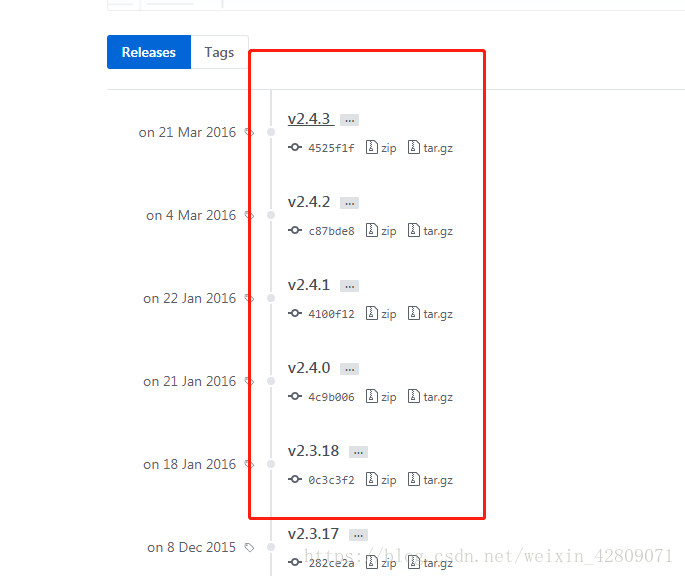Click the timeline dot for v2.3.18
This screenshot has width=685, height=576.
tap(271, 464)
